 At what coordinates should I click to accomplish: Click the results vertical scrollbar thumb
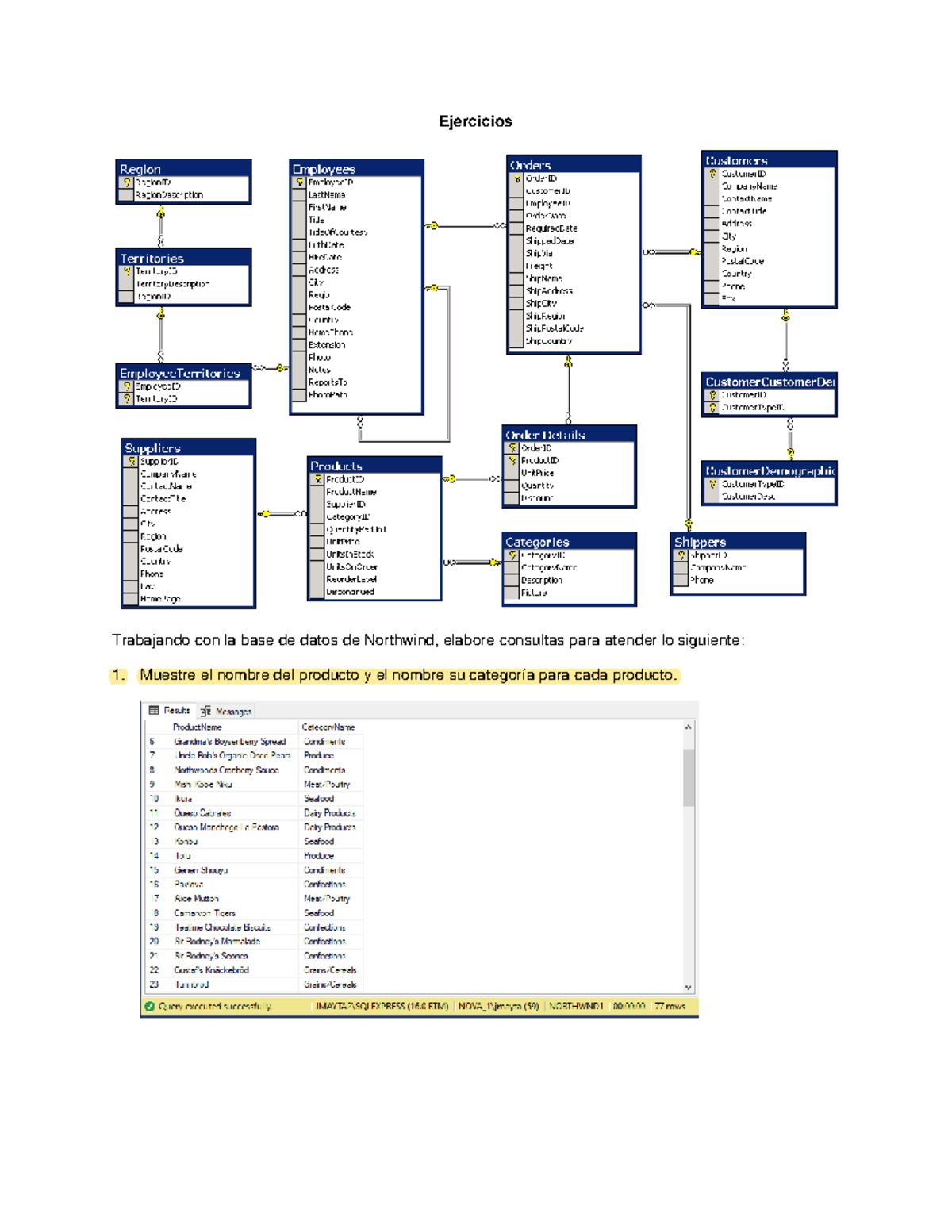[688, 777]
